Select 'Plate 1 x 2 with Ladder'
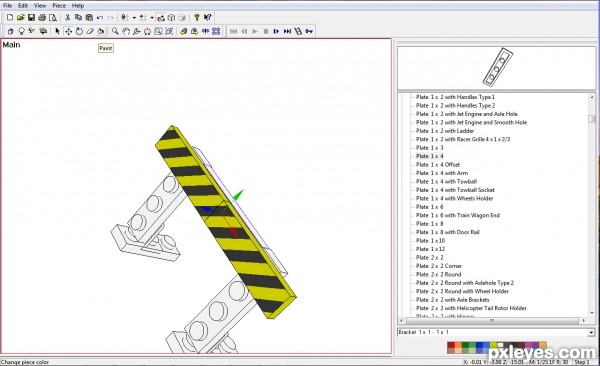The width and height of the screenshot is (600, 366). click(445, 131)
